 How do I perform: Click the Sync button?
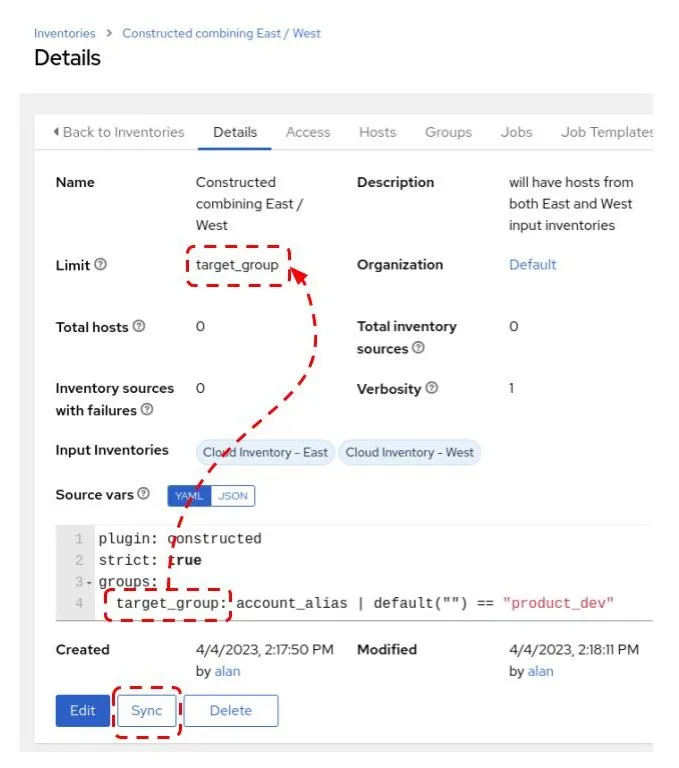[146, 711]
